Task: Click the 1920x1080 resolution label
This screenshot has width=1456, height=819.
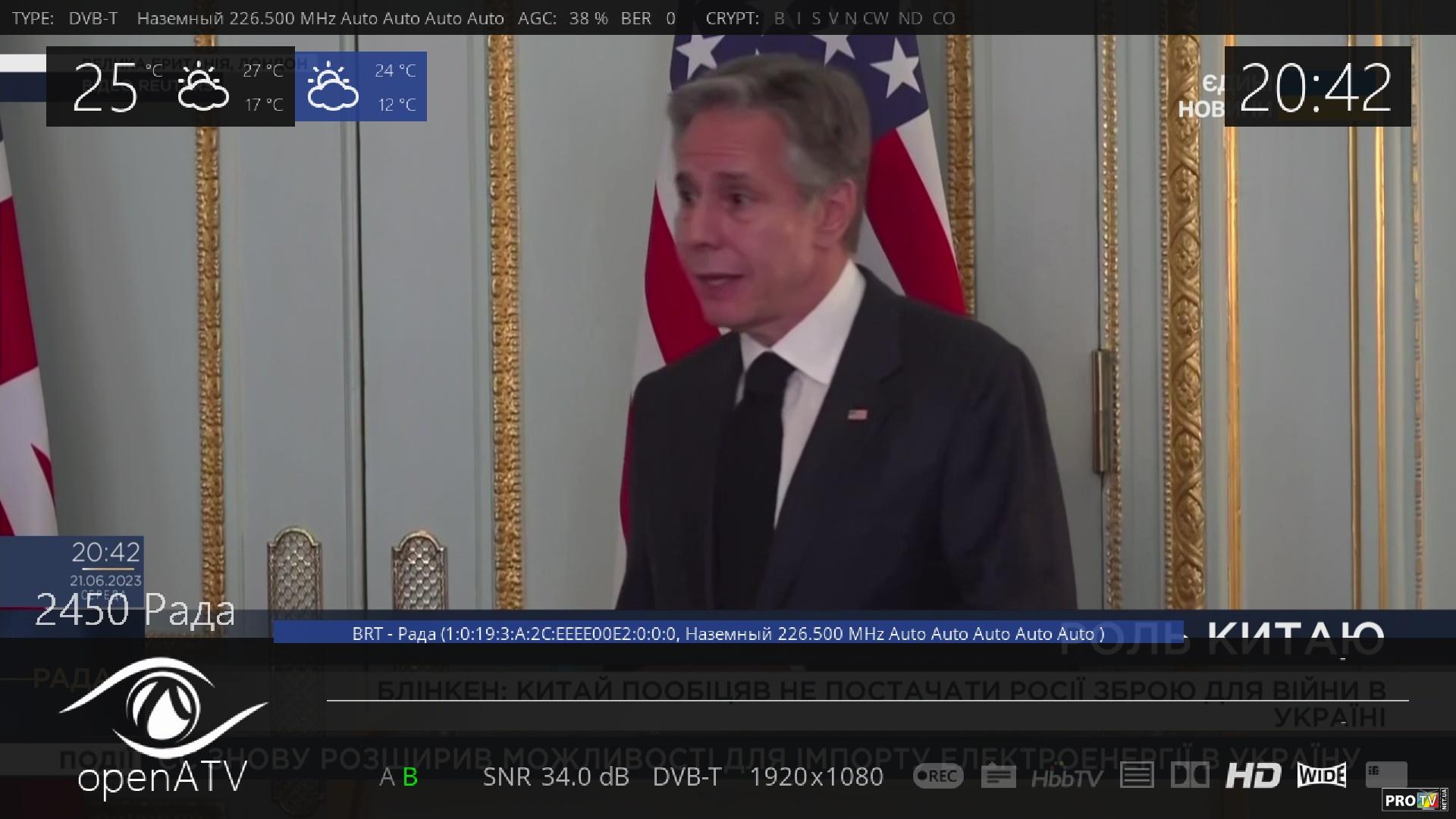Action: [817, 777]
